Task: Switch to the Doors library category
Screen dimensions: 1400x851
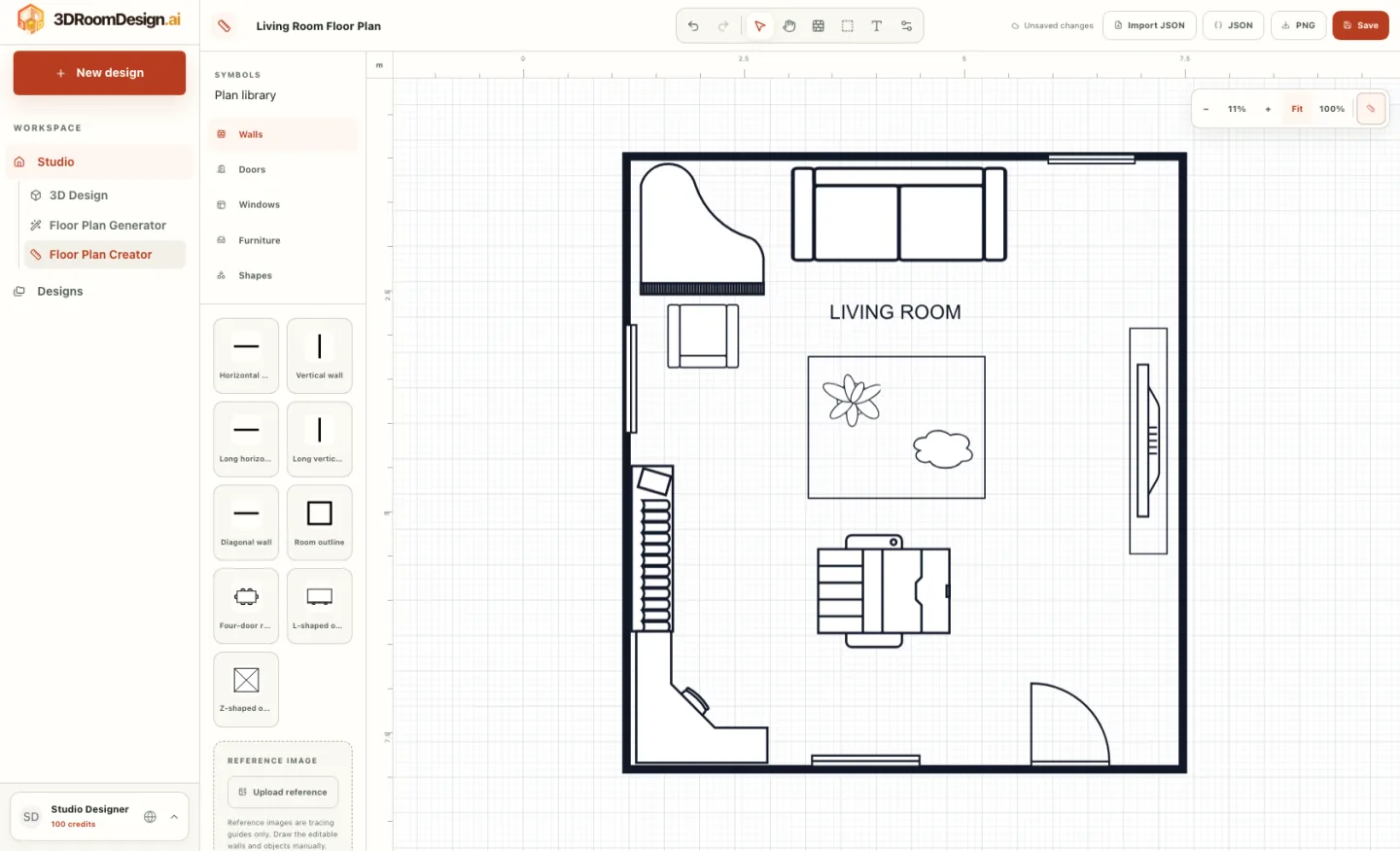Action: [x=282, y=169]
